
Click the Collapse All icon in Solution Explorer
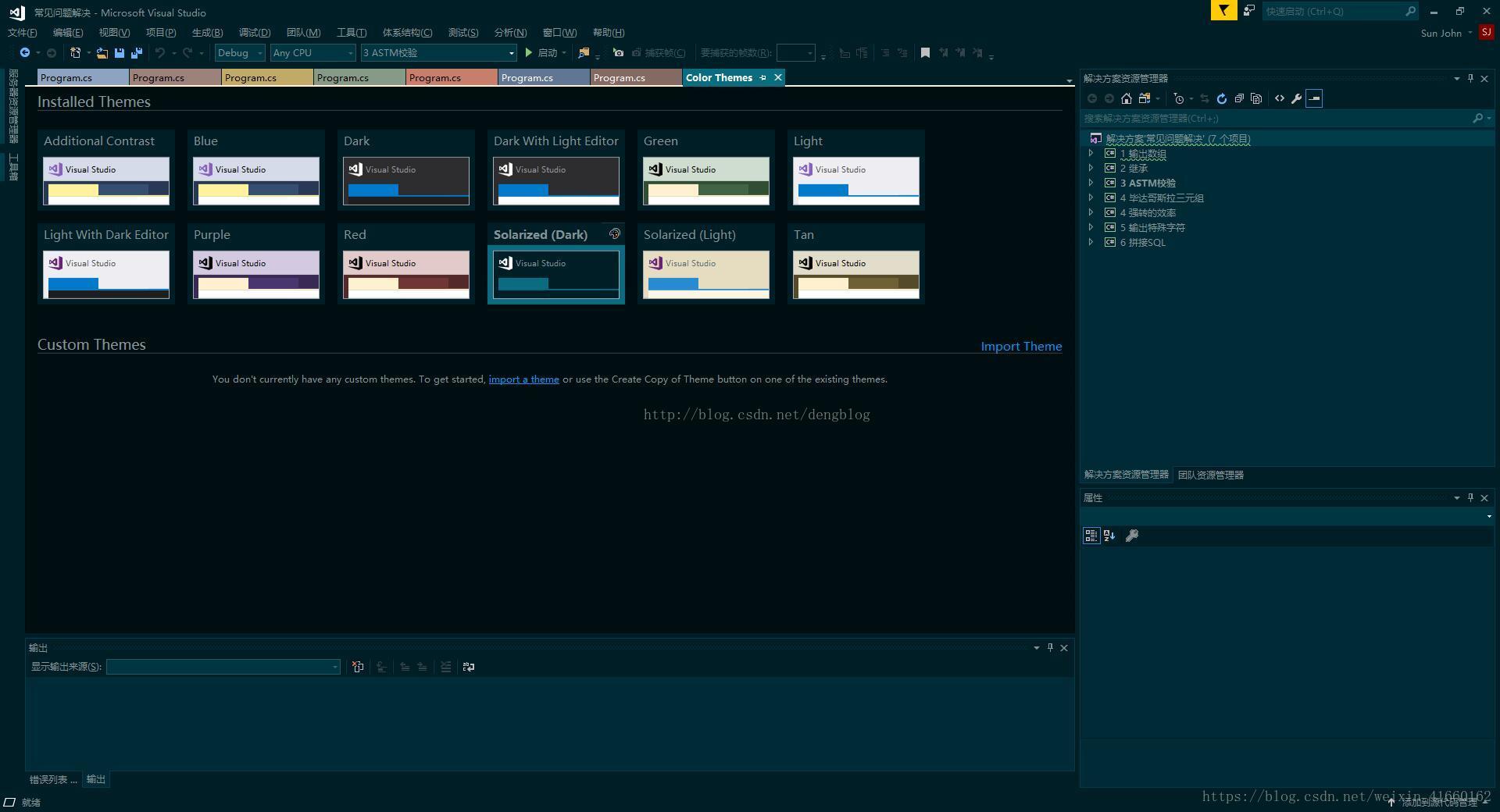click(1239, 98)
